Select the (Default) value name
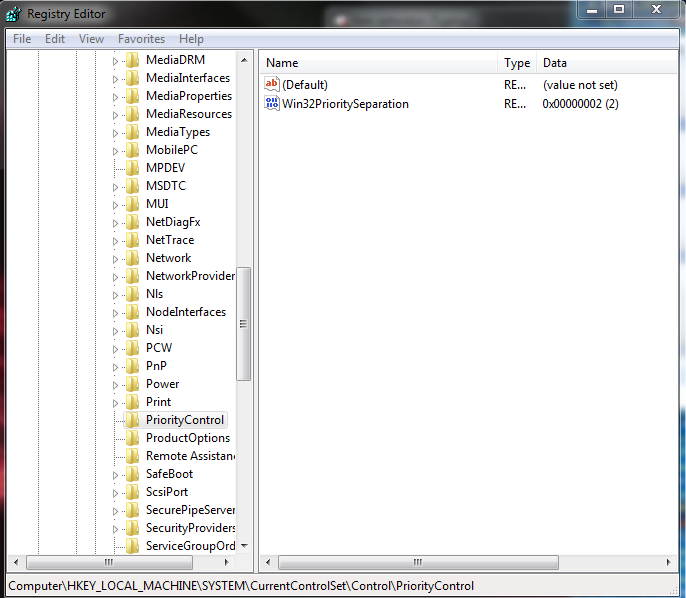 click(305, 85)
